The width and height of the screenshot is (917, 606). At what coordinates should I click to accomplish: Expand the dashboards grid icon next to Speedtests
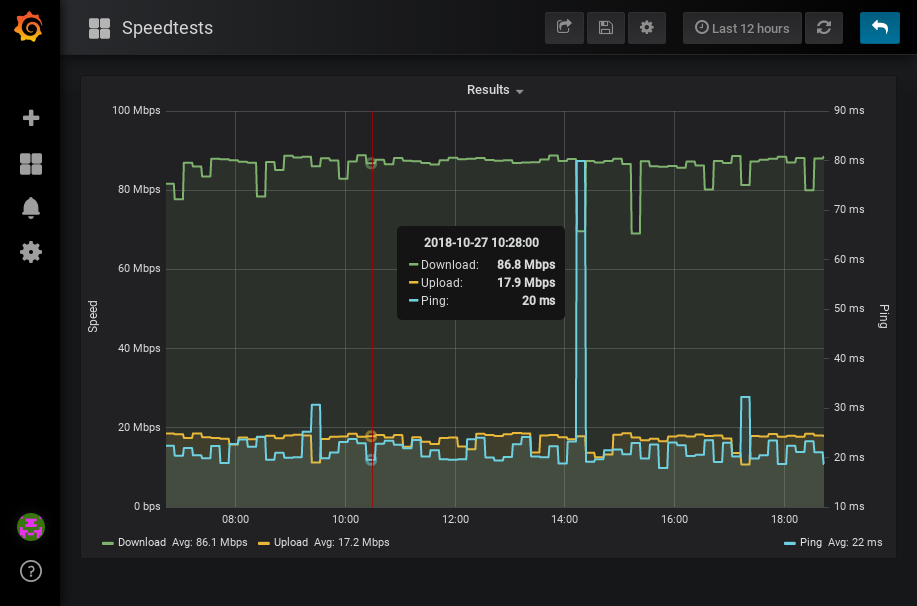pos(98,27)
